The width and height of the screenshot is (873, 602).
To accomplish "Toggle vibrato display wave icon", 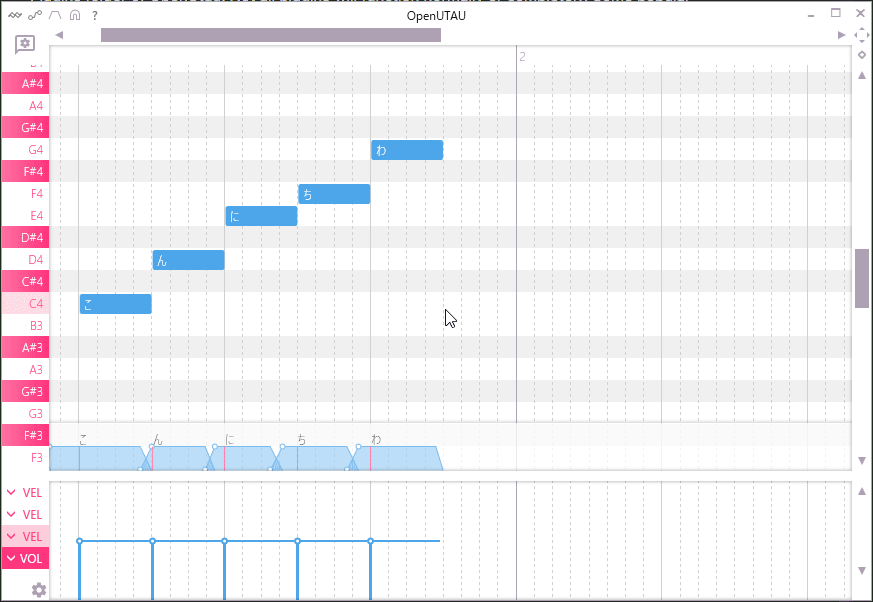I will [15, 15].
